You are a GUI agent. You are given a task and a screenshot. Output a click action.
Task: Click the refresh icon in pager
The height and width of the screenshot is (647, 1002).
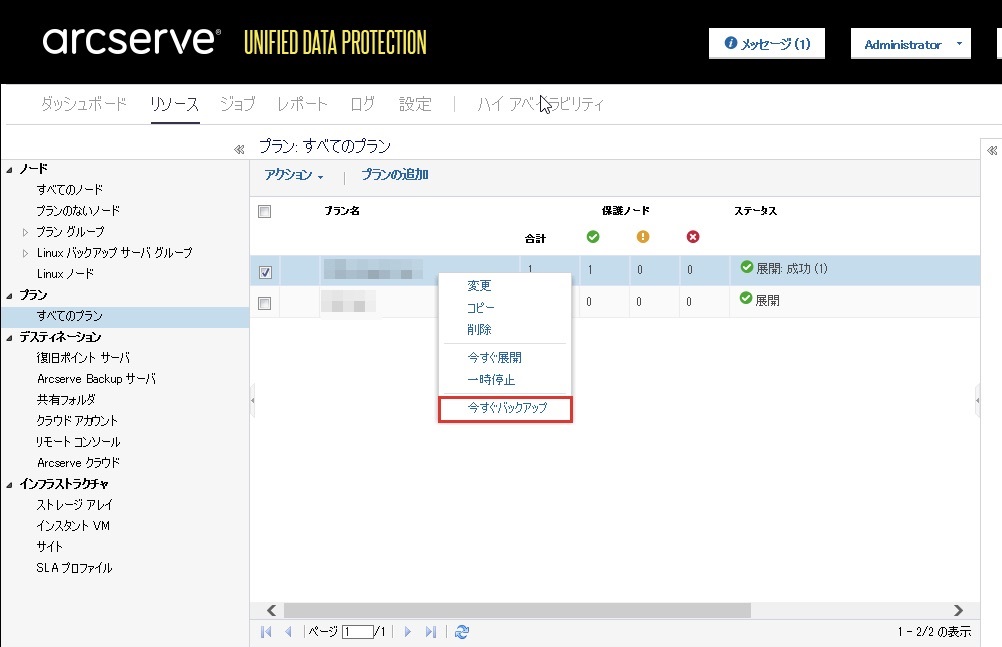coord(462,632)
